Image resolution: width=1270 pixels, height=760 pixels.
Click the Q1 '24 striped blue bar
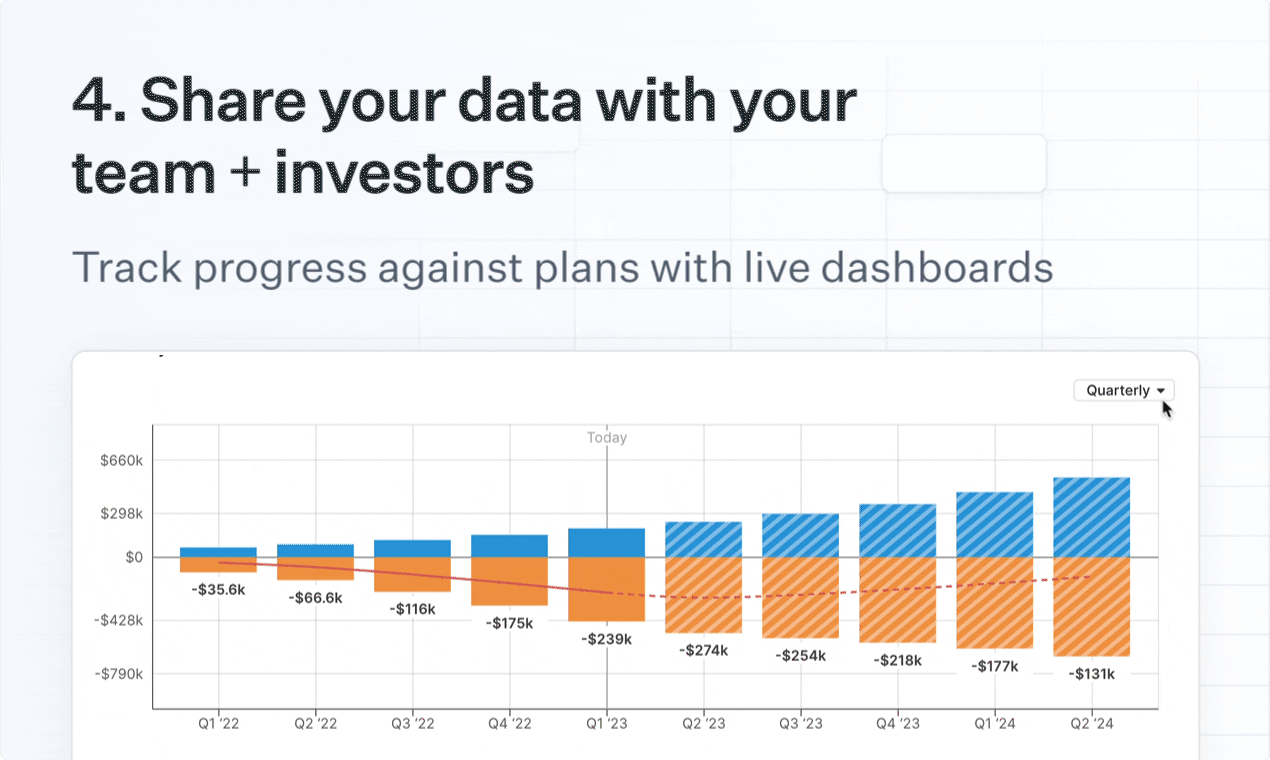995,524
